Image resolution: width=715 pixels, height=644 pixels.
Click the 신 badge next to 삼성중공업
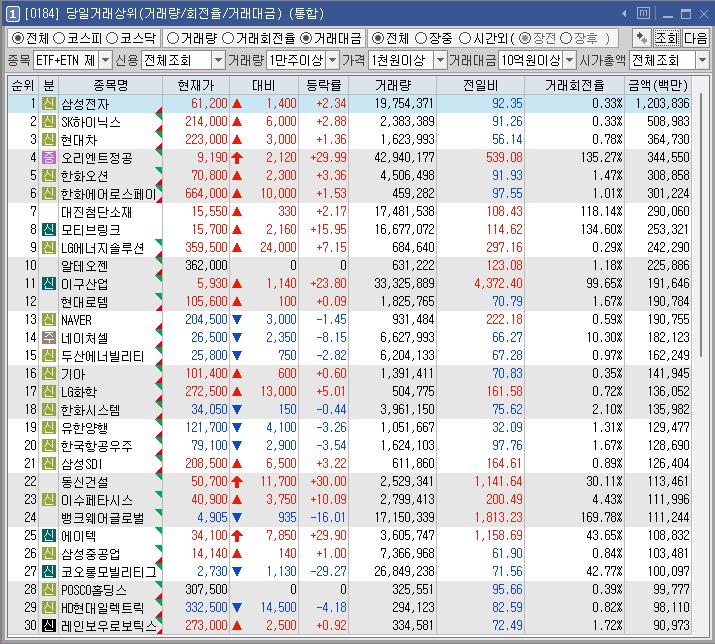[49, 553]
